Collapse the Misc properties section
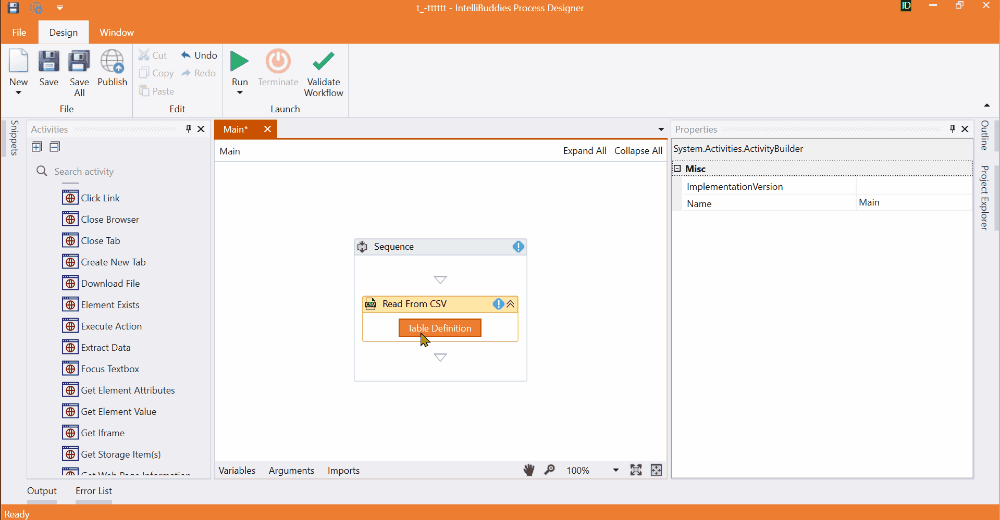1000x520 pixels. pyautogui.click(x=677, y=169)
